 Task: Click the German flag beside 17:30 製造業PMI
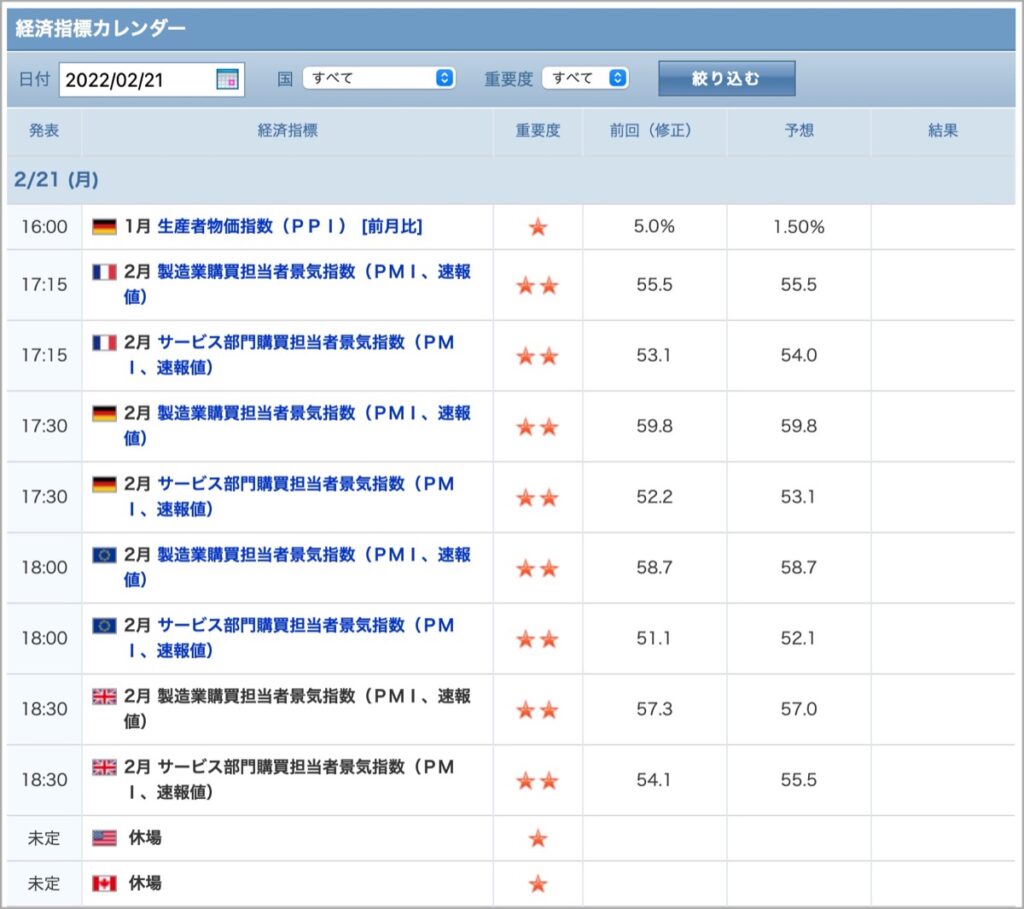[104, 413]
